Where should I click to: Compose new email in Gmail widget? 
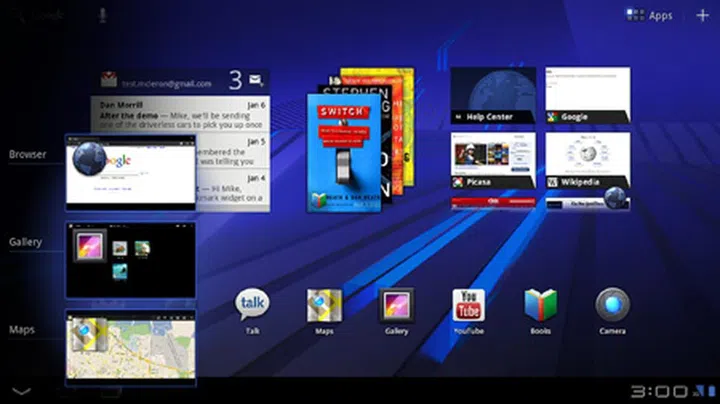(256, 80)
